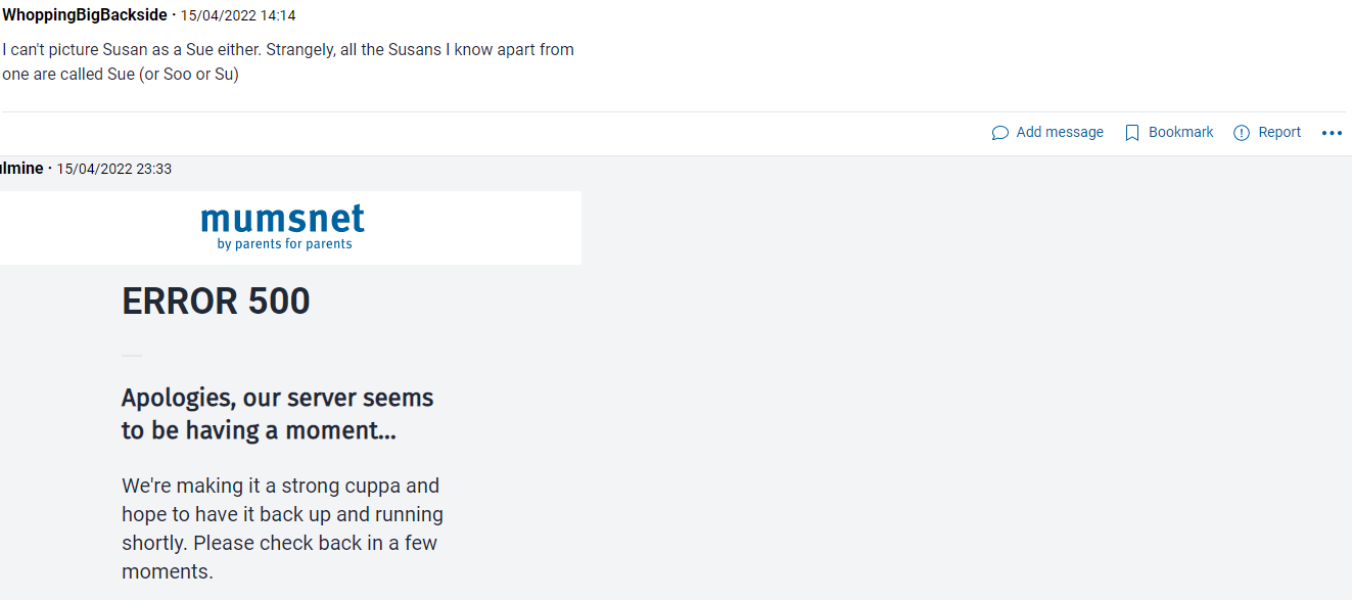Click the 'to be having a moment...' line
This screenshot has width=1352, height=600.
[x=258, y=431]
